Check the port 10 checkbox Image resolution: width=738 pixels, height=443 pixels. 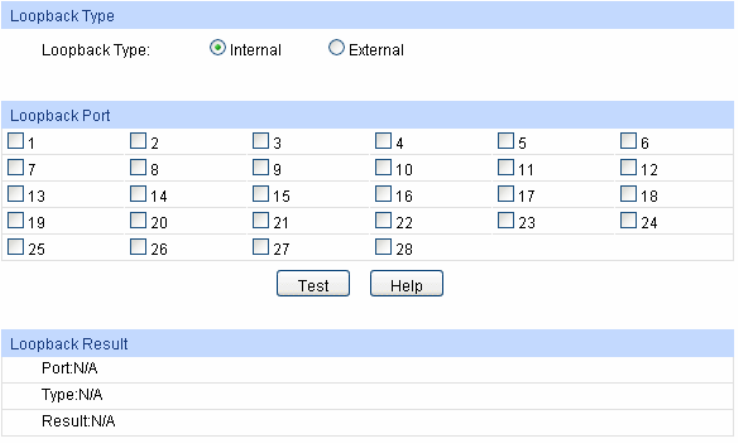click(384, 168)
